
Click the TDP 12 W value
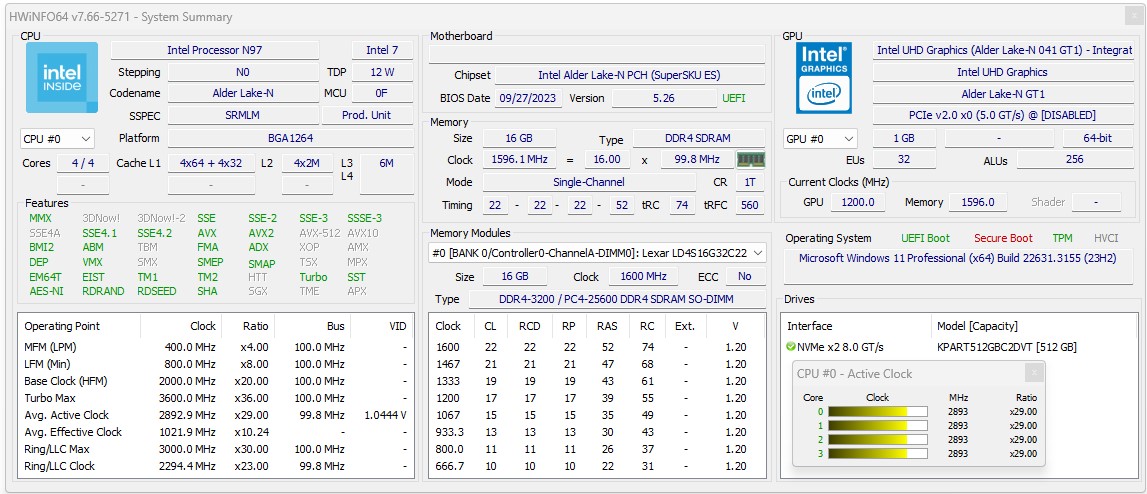point(382,72)
